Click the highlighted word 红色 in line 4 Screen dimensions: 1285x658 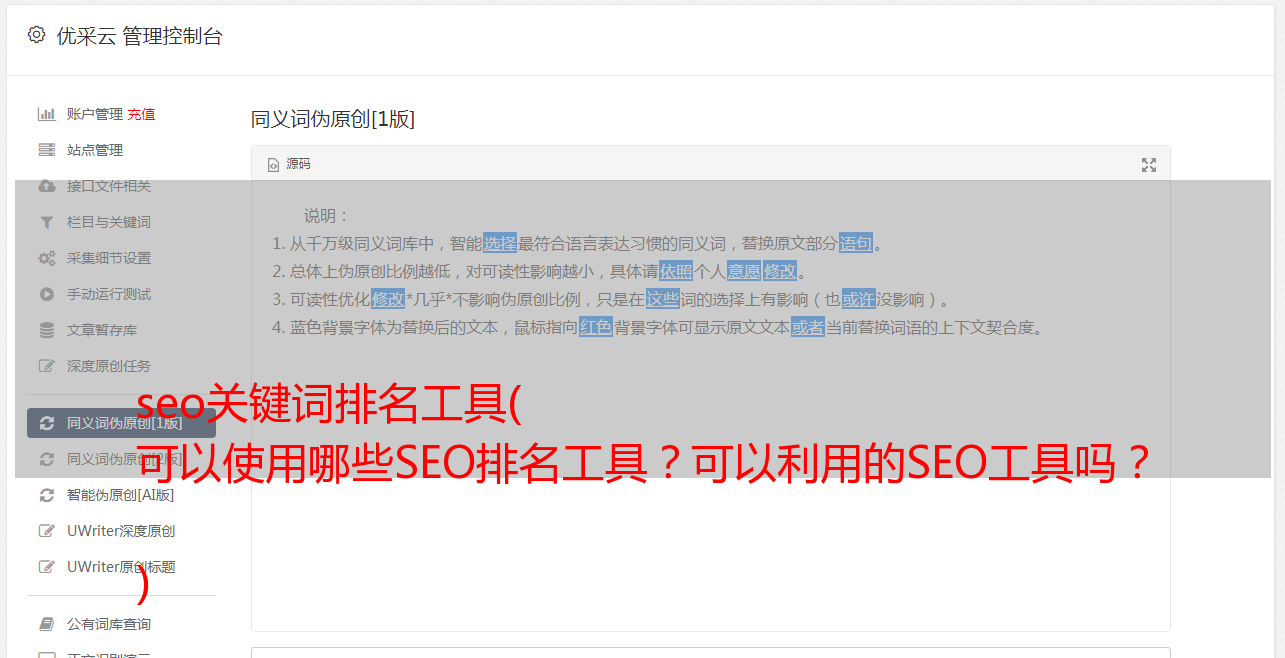[595, 327]
